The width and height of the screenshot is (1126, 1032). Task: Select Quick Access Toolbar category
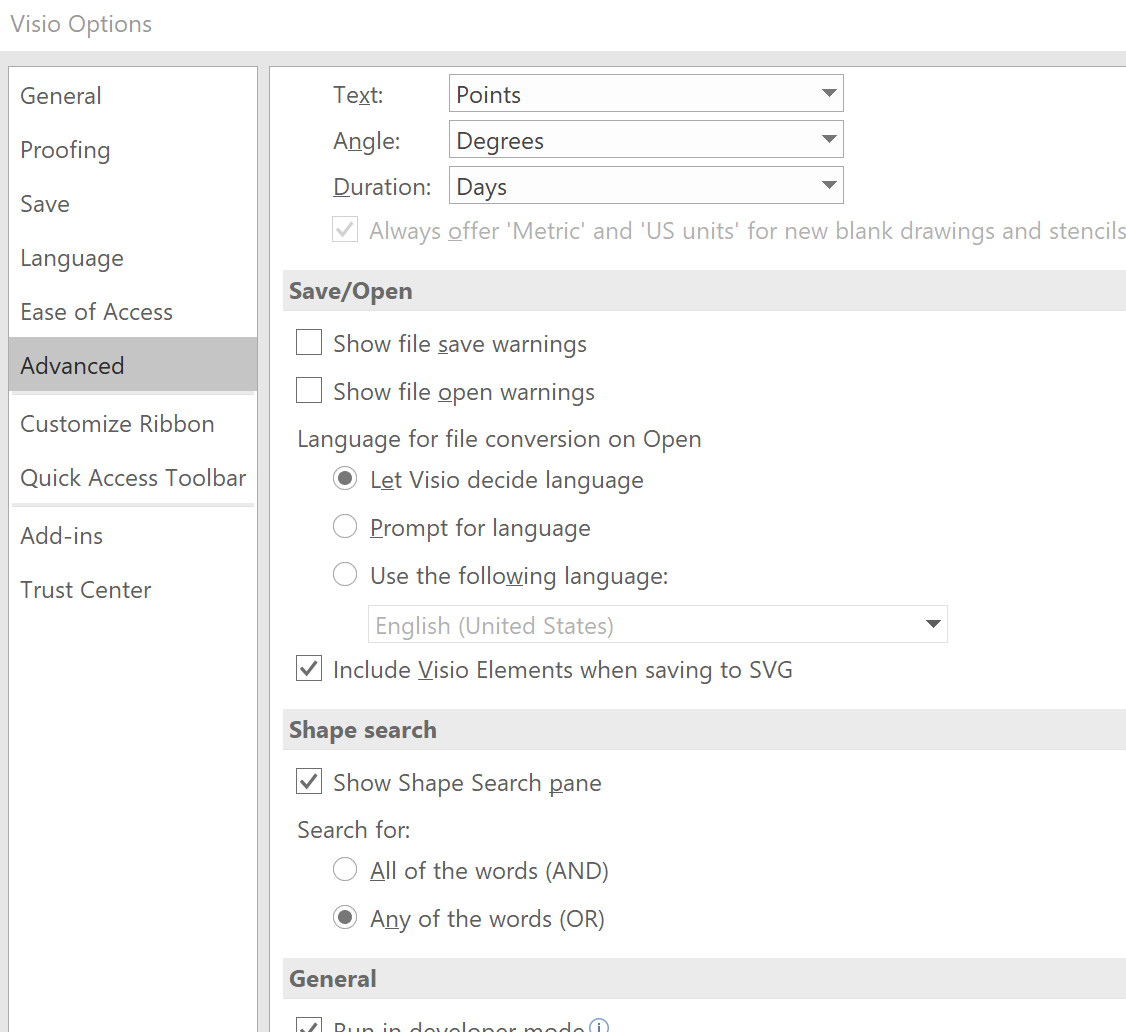133,478
